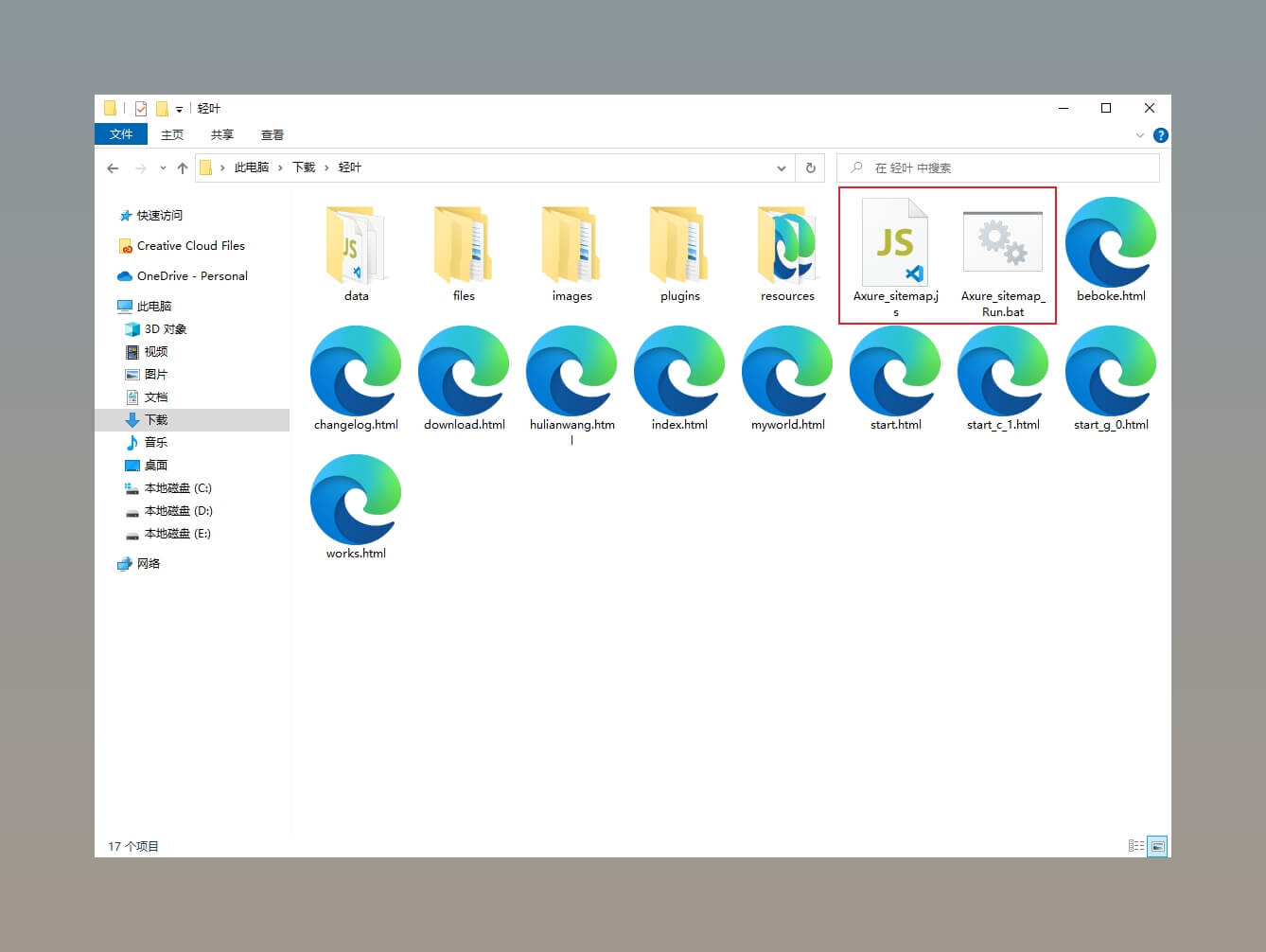
Task: Expand the ribbon with the chevron
Action: 1139,135
